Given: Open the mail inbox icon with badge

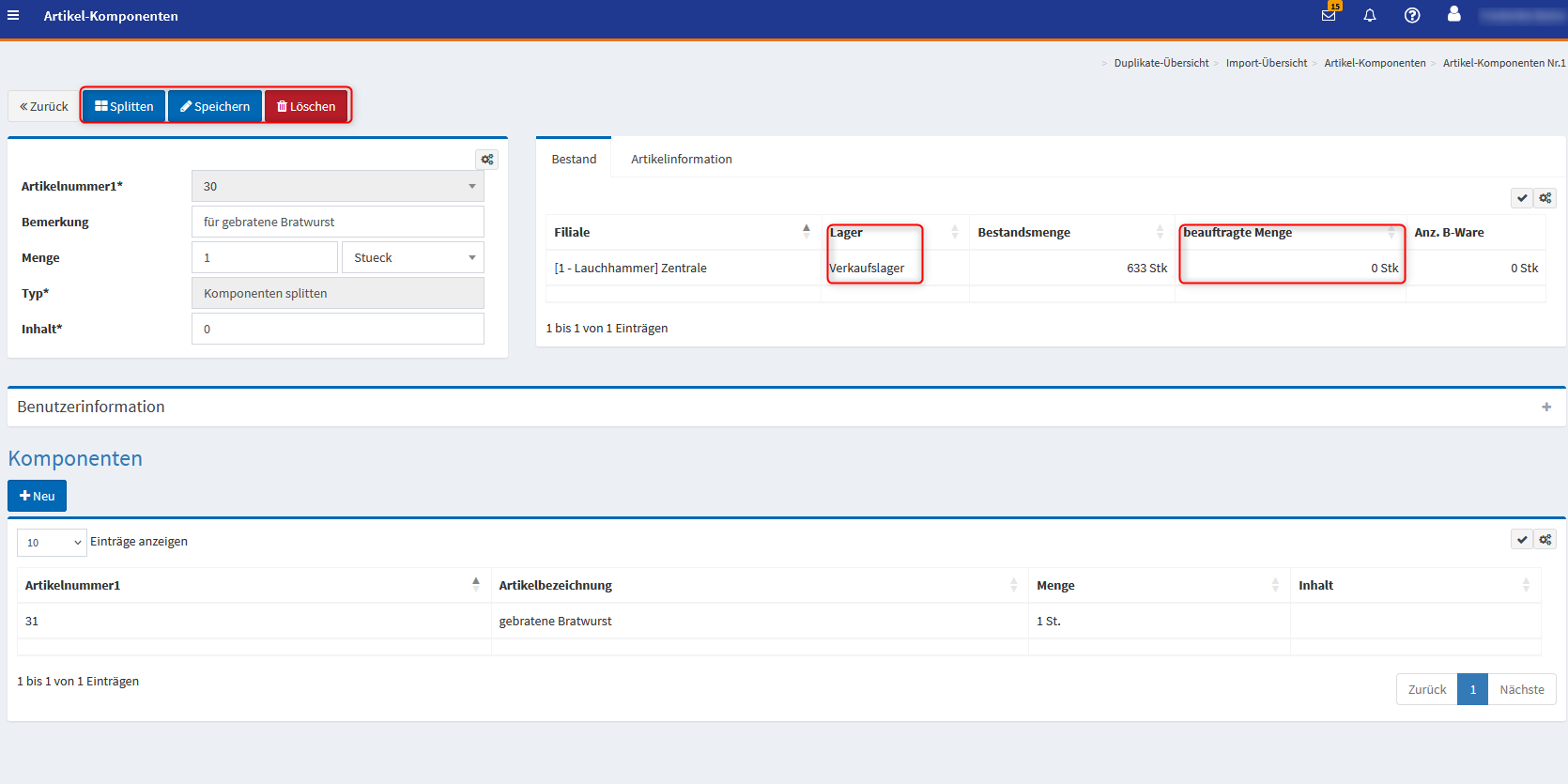Looking at the screenshot, I should pyautogui.click(x=1329, y=15).
